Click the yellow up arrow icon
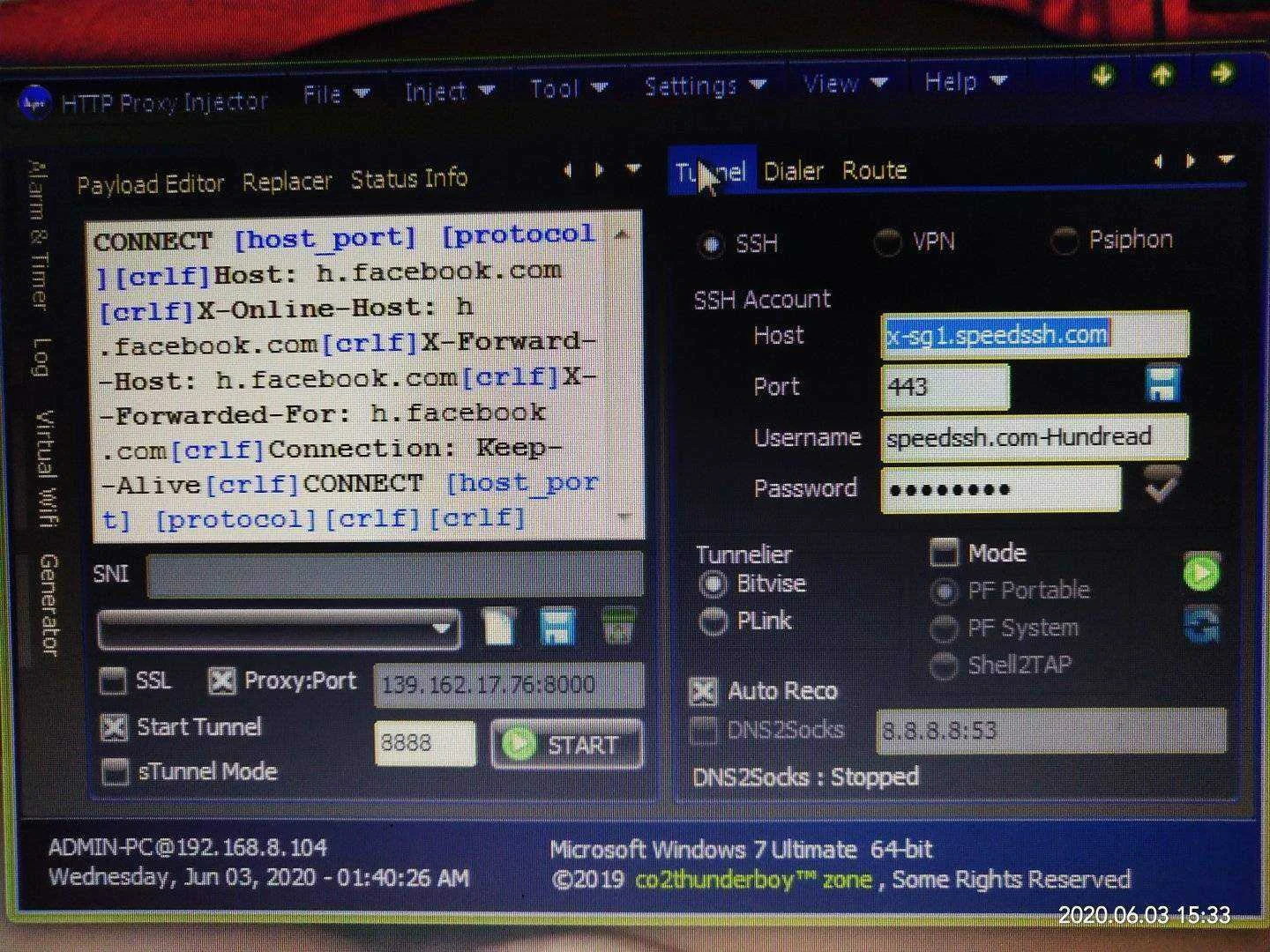The image size is (1270, 952). (x=1162, y=75)
